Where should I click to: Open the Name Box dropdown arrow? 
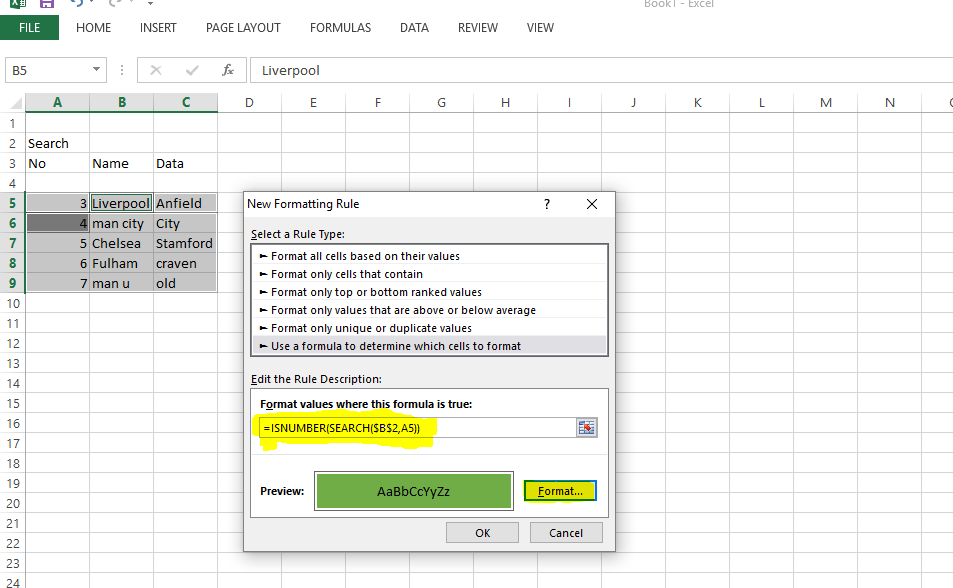click(97, 70)
